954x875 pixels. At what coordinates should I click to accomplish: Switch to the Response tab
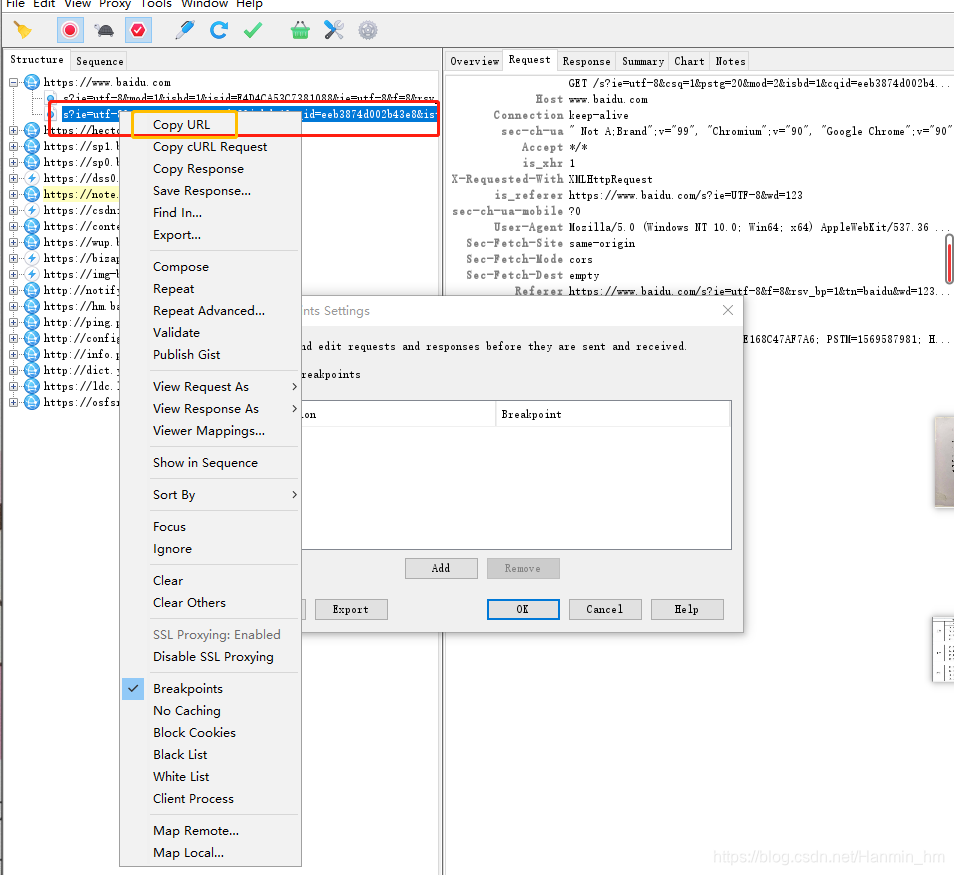587,61
